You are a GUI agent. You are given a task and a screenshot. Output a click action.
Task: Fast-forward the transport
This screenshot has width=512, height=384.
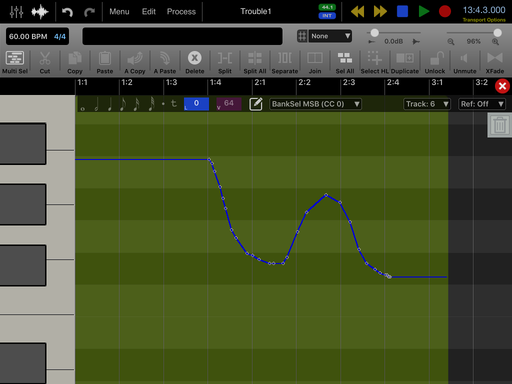(380, 11)
